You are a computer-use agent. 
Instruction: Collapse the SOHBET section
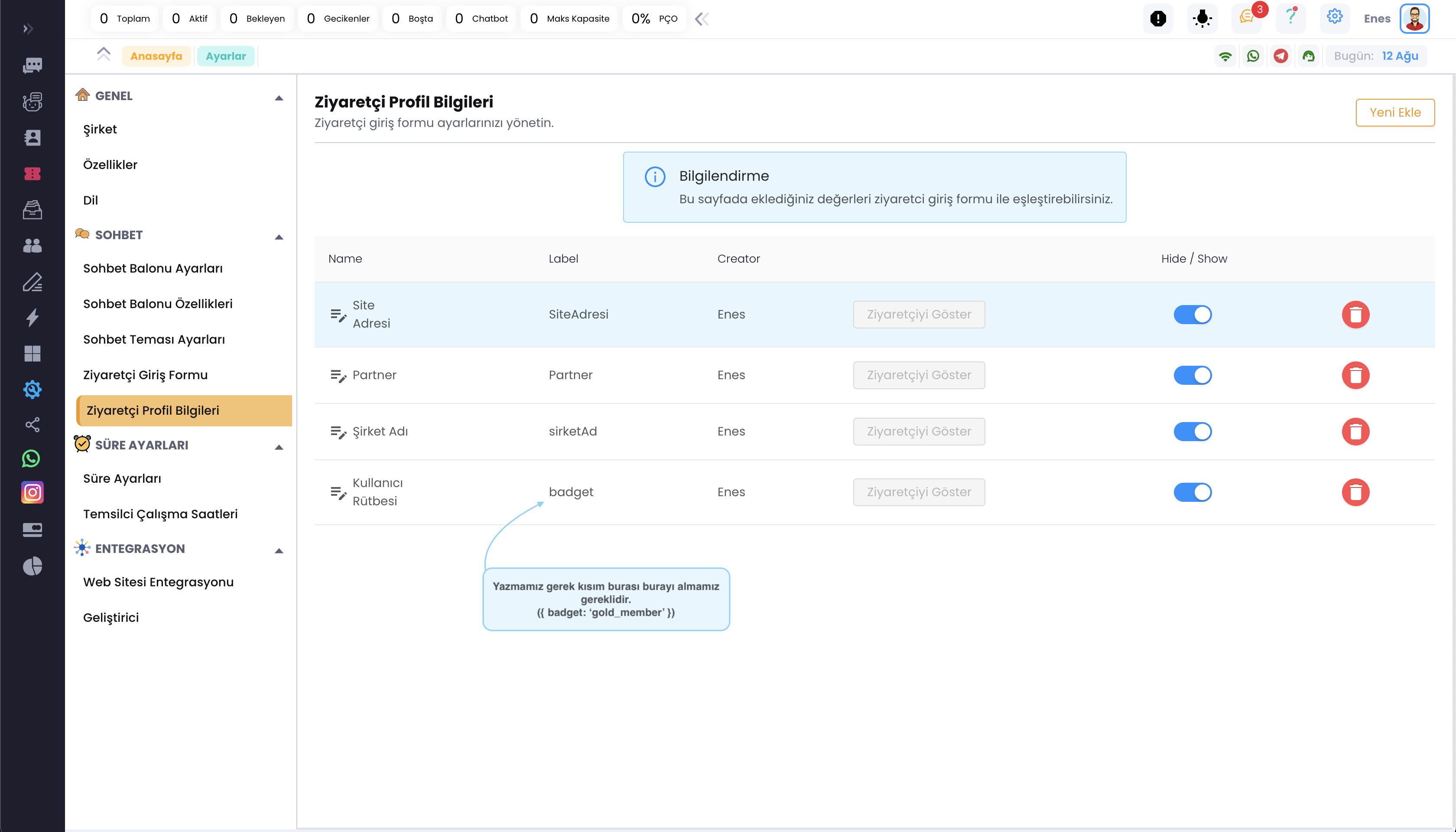coord(279,237)
